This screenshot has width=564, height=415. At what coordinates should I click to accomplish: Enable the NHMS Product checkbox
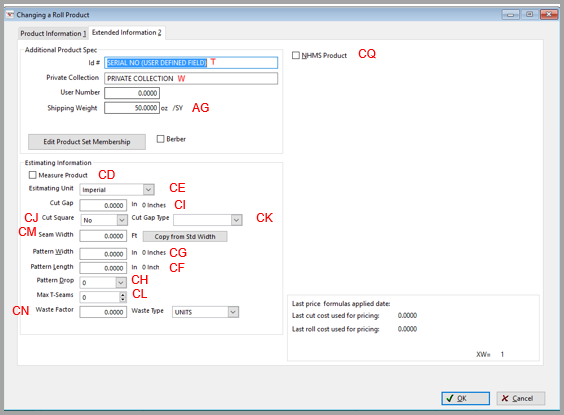point(296,55)
